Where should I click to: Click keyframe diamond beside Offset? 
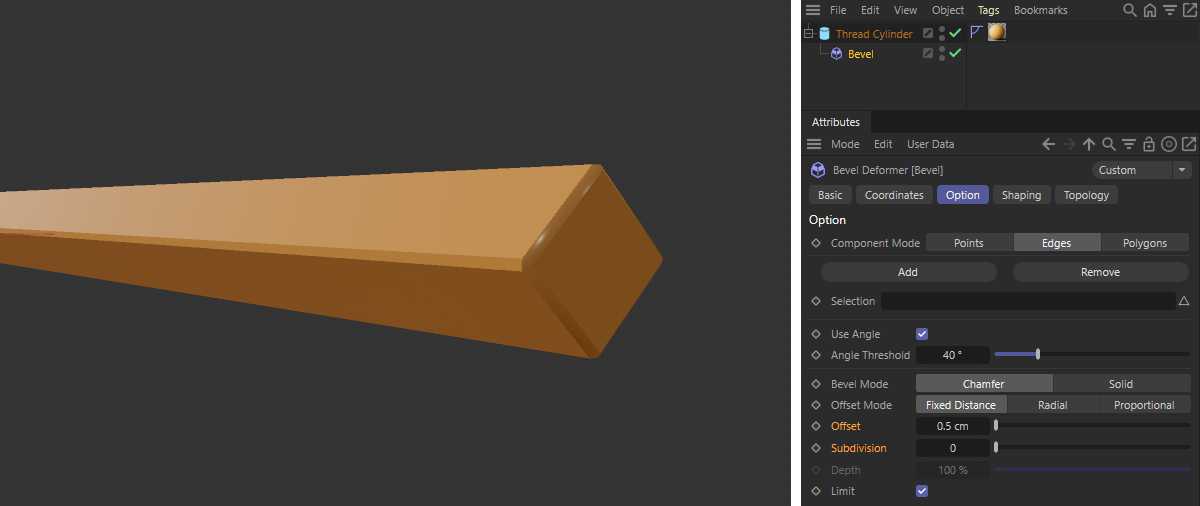[x=816, y=426]
